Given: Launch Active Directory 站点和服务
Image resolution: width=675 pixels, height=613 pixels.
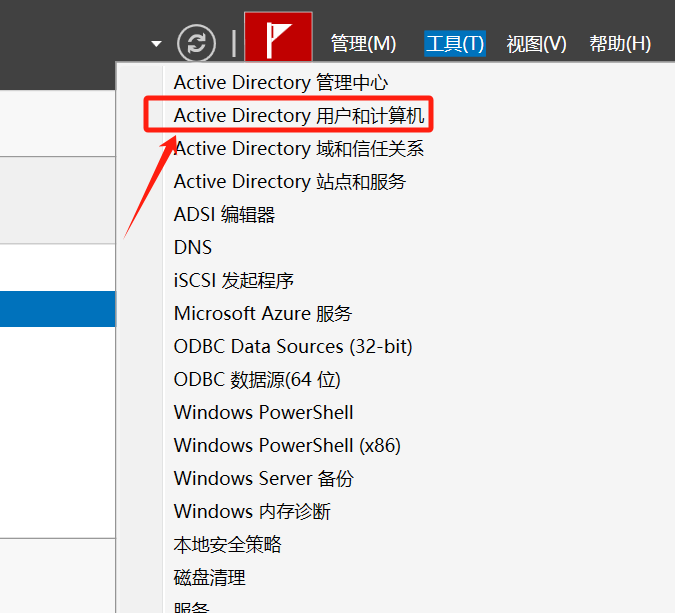Looking at the screenshot, I should 290,182.
